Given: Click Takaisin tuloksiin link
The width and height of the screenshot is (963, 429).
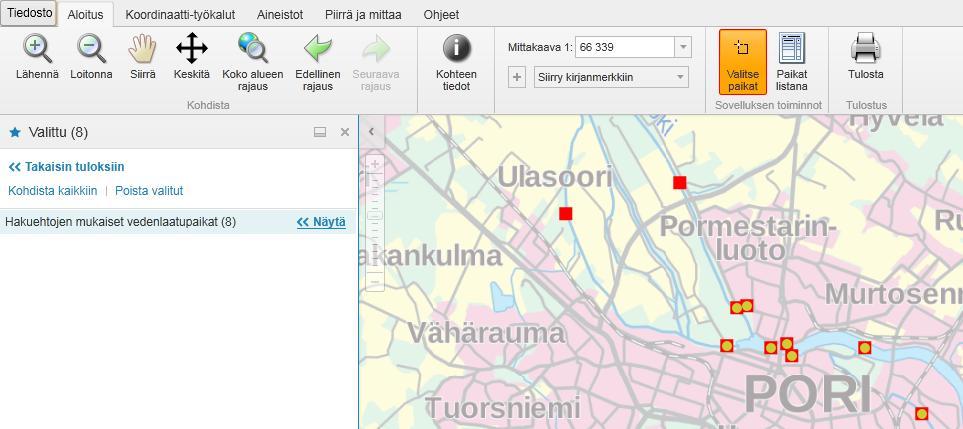Looking at the screenshot, I should pos(66,167).
